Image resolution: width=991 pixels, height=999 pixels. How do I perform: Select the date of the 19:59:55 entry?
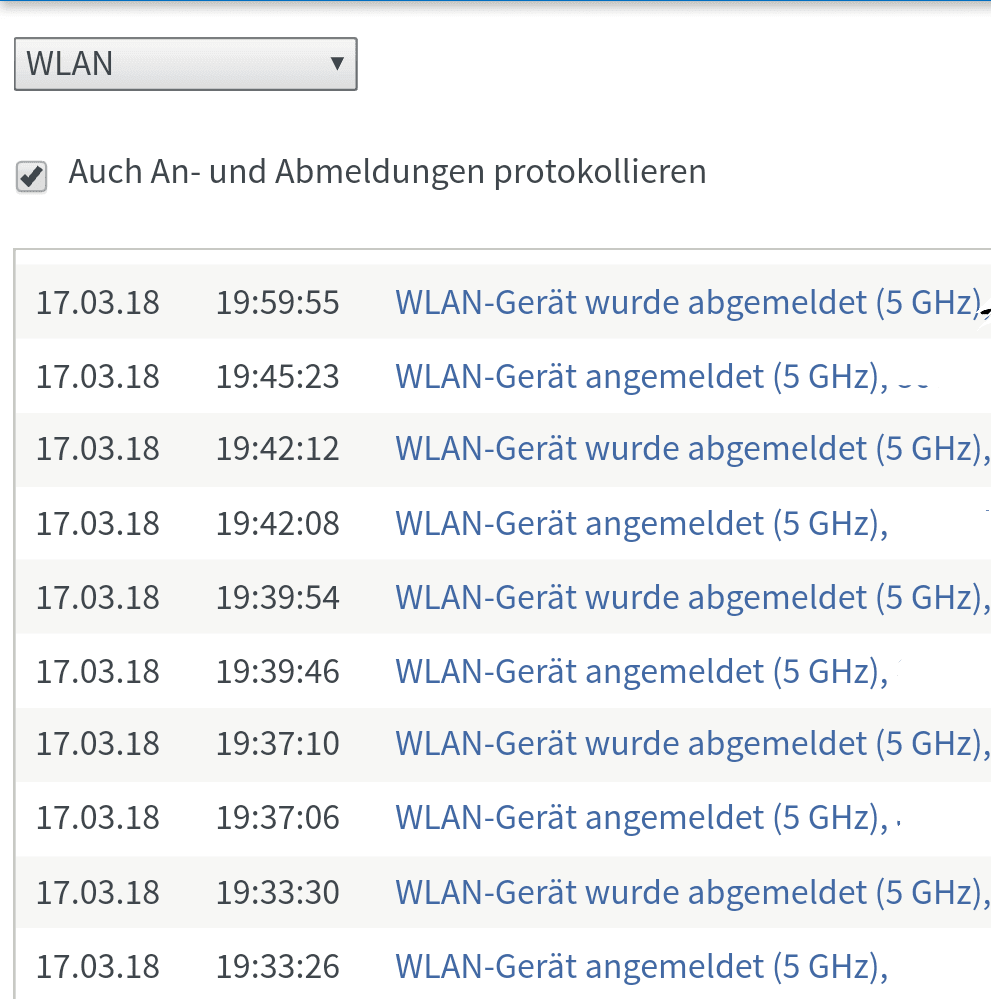point(98,302)
